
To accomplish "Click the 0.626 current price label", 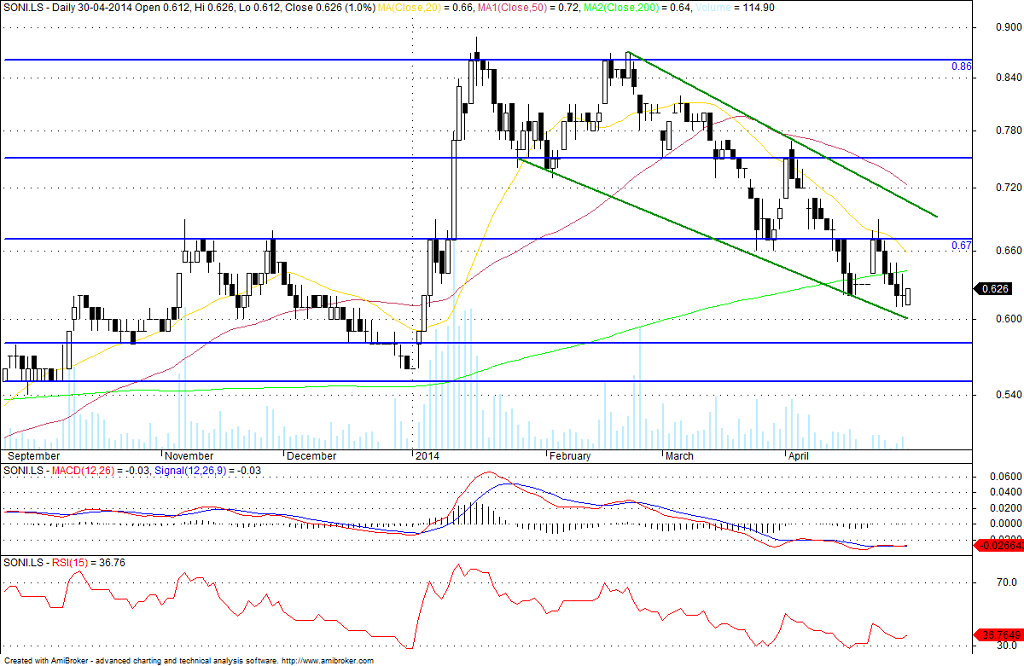I will click(995, 289).
